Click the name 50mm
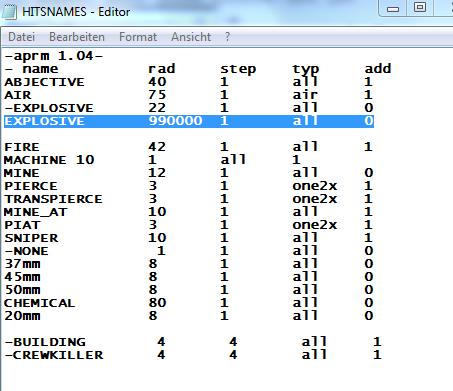Image resolution: width=453 pixels, height=391 pixels. click(x=22, y=290)
